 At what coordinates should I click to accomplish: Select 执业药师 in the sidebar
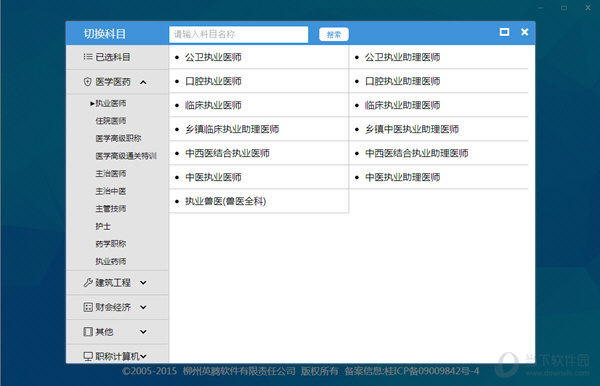(111, 262)
